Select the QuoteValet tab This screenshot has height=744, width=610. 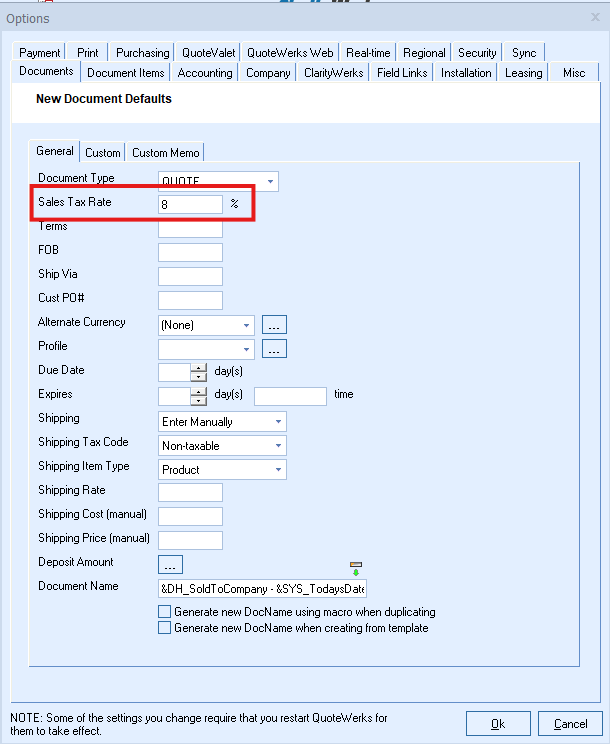point(208,53)
